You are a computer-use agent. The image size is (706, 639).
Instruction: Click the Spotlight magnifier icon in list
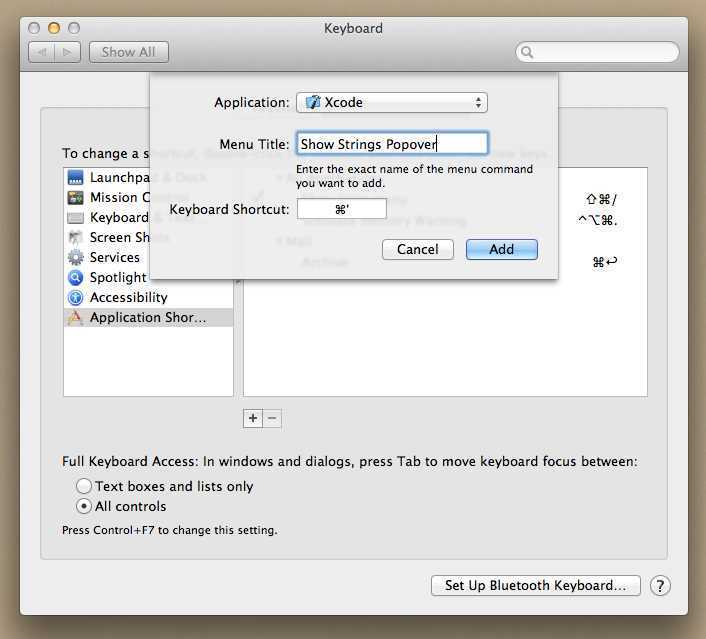[75, 277]
